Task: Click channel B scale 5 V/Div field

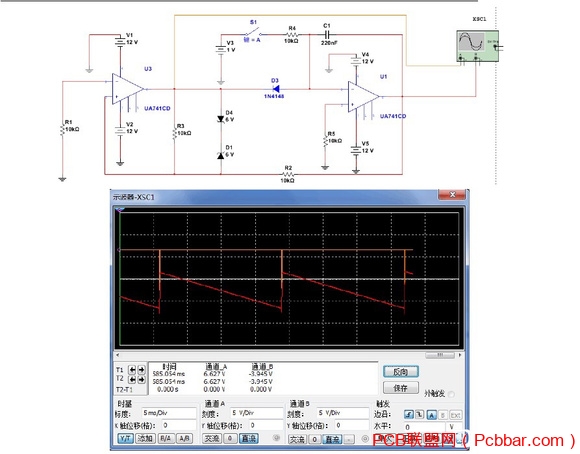Action: tap(343, 413)
